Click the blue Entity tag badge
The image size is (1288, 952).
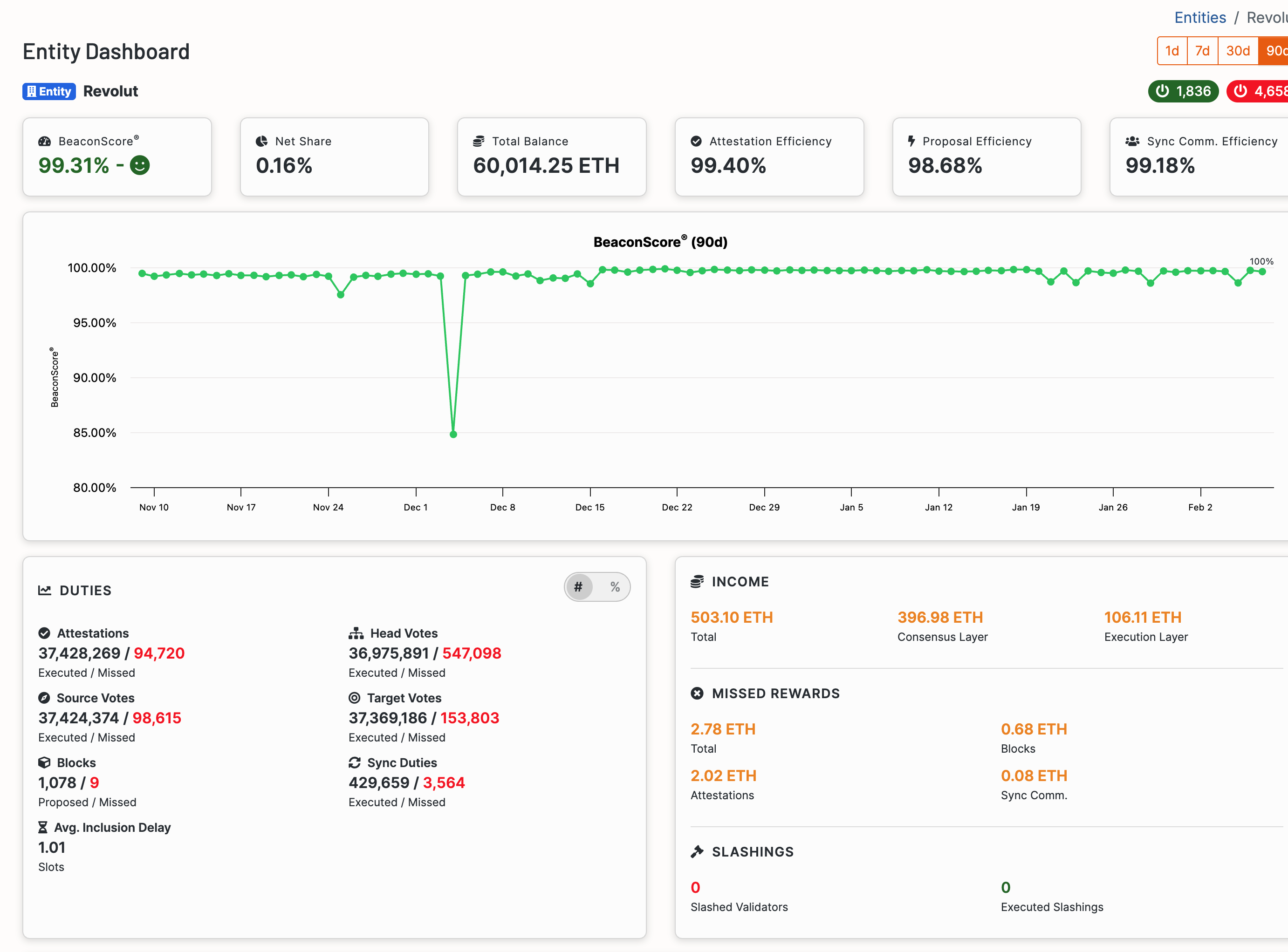click(x=49, y=91)
